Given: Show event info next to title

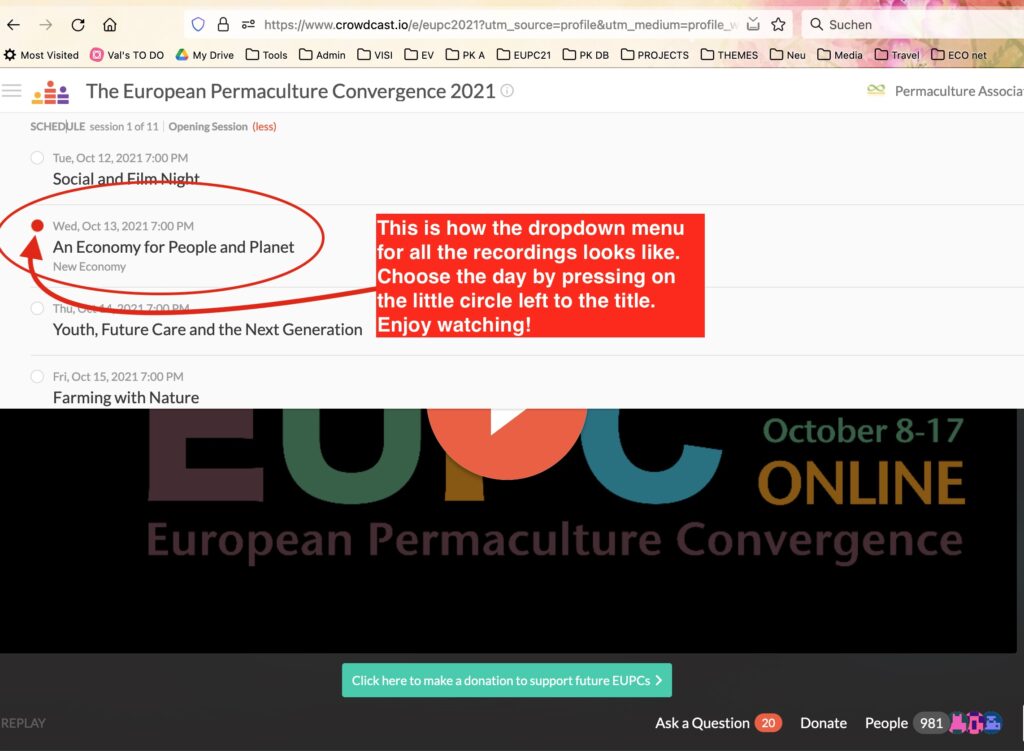Looking at the screenshot, I should click(x=507, y=91).
